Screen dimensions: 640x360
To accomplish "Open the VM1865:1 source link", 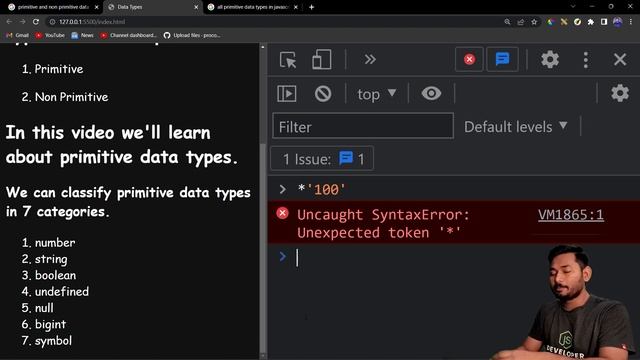I will pos(571,215).
